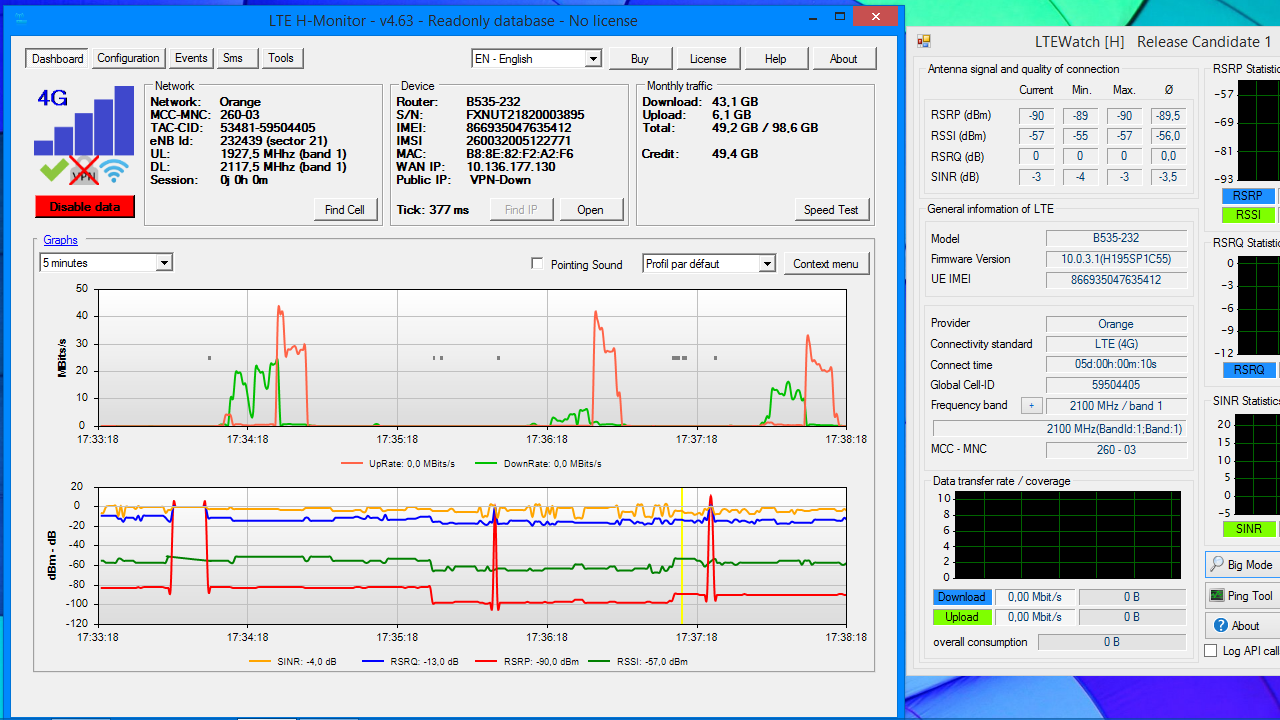1280x720 pixels.
Task: Click the TAC-CID value 53481-59504405
Action: tap(268, 128)
